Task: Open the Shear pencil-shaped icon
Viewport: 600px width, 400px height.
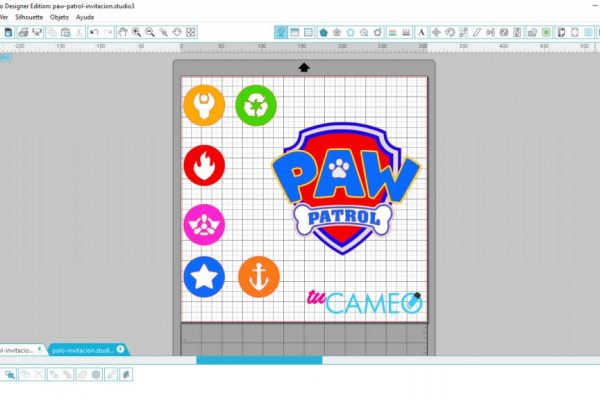Action: pos(477,33)
